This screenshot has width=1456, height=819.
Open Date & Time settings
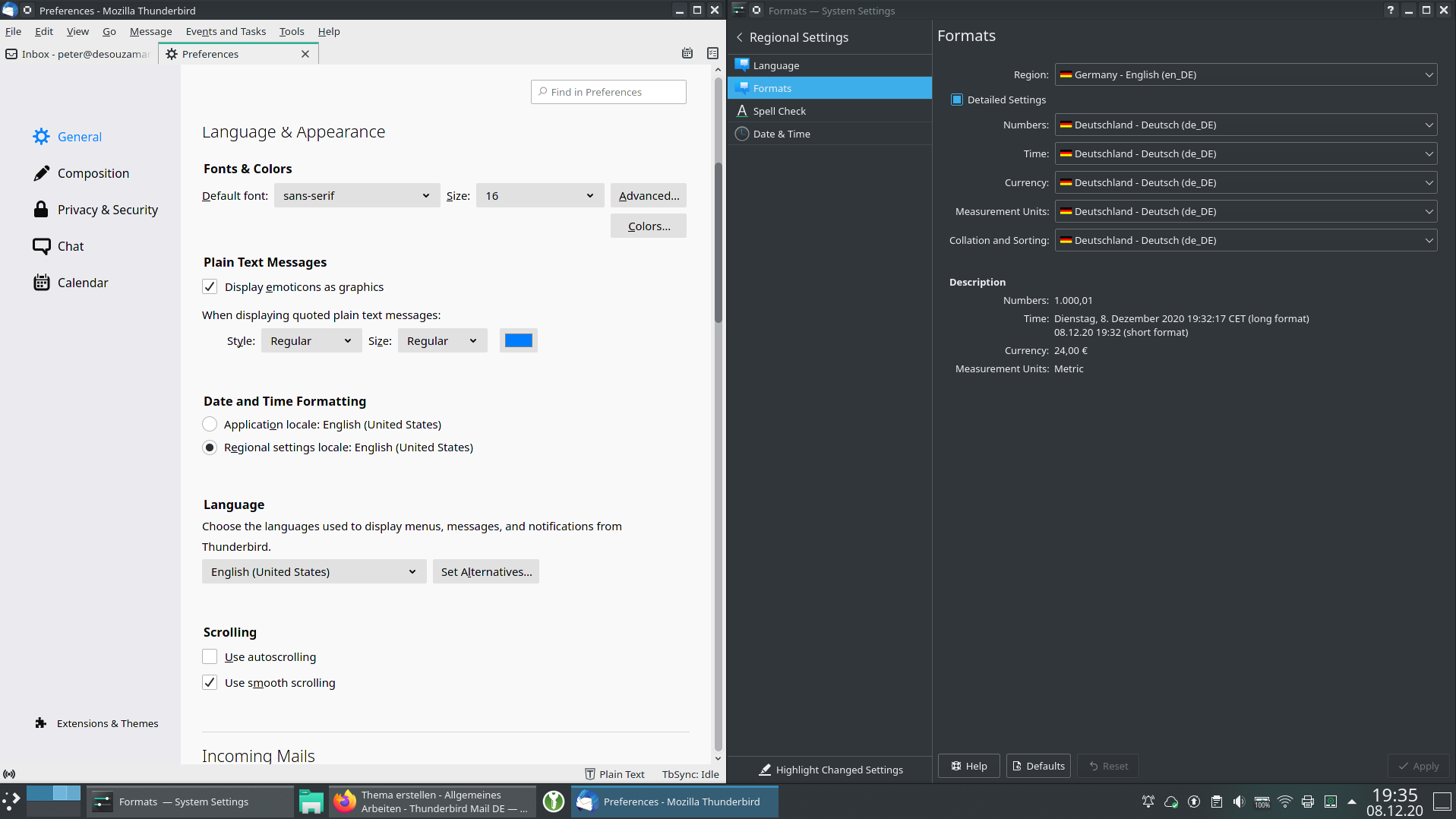tap(829, 134)
